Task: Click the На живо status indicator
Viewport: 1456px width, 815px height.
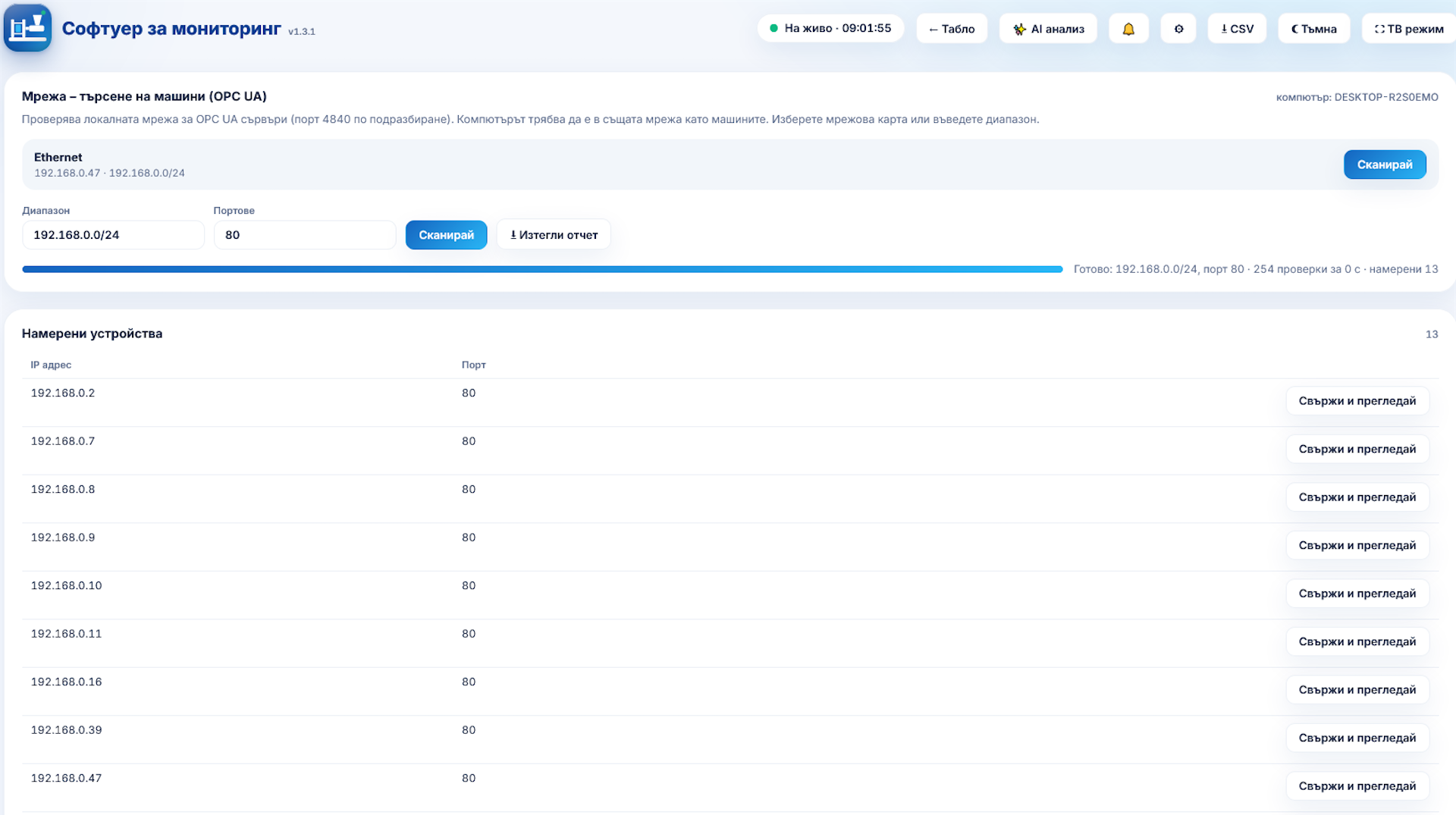Action: pyautogui.click(x=830, y=28)
